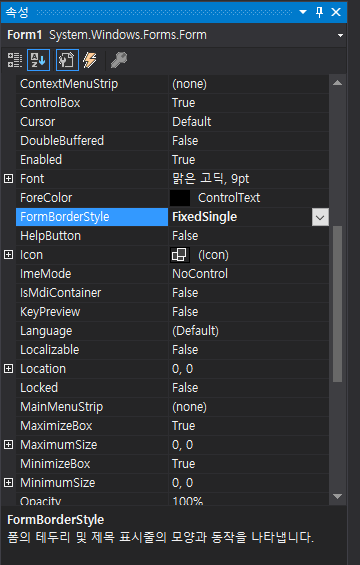Click the vertical scrollbar thumb

coord(338,304)
